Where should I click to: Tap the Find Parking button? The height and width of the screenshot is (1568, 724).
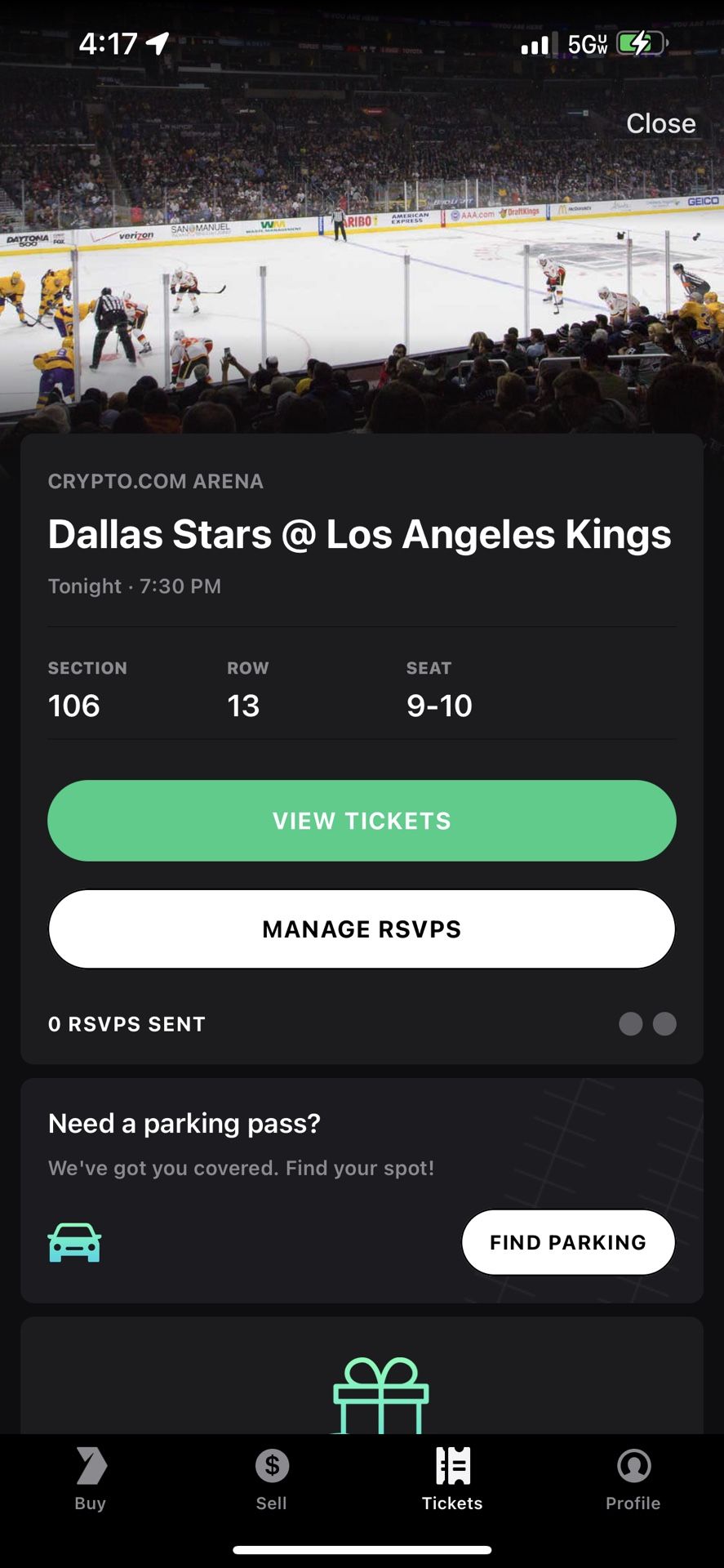pos(568,1242)
